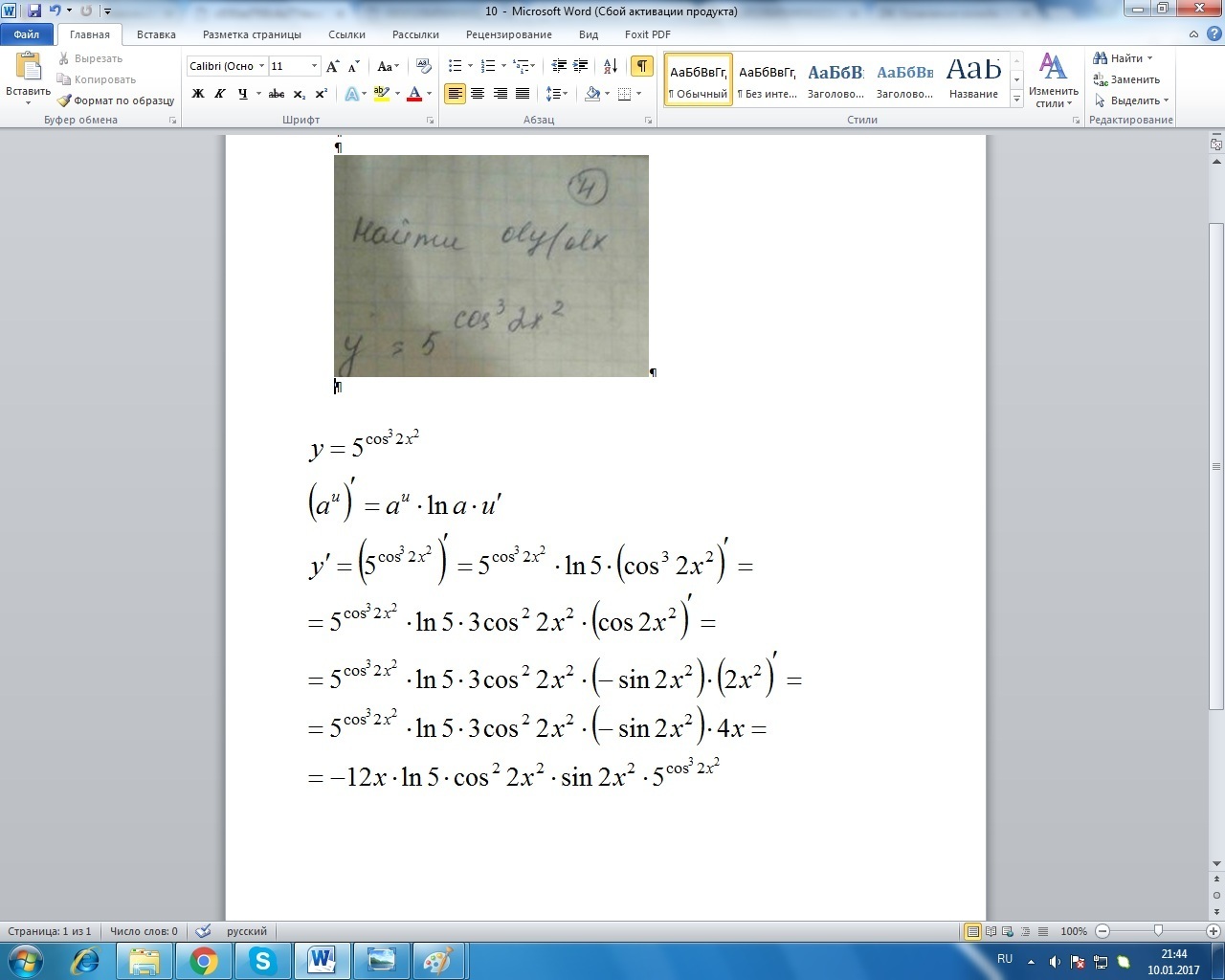1225x980 pixels.
Task: Decrease paragraph indent
Action: pos(559,66)
